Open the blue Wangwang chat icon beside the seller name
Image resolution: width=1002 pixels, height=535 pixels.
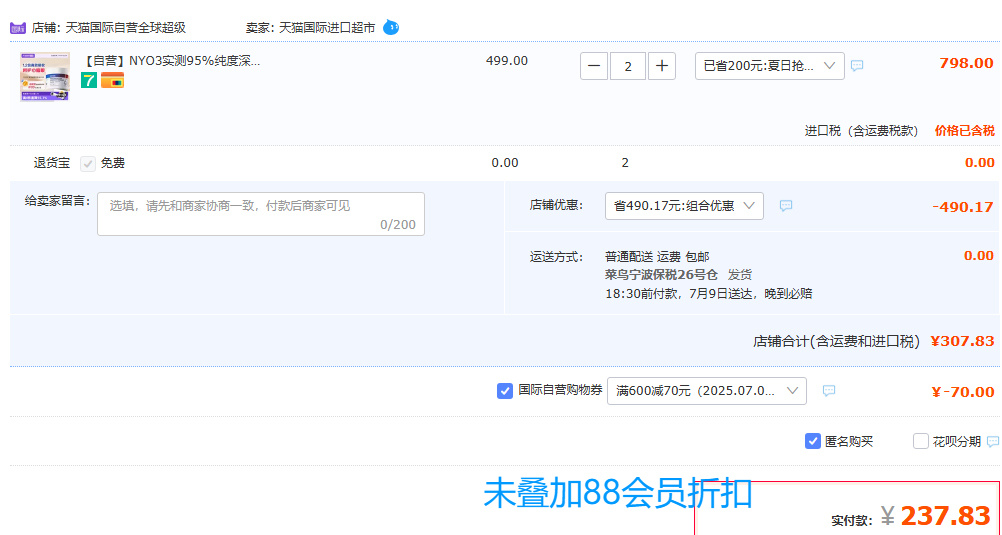[x=391, y=27]
